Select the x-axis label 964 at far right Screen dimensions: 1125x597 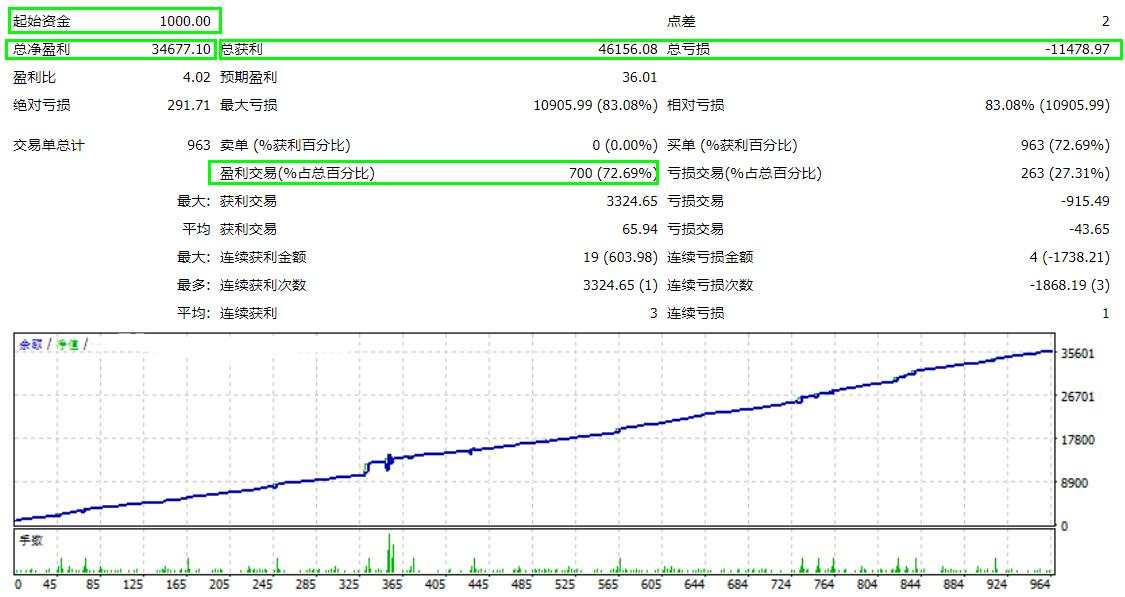pos(1037,585)
